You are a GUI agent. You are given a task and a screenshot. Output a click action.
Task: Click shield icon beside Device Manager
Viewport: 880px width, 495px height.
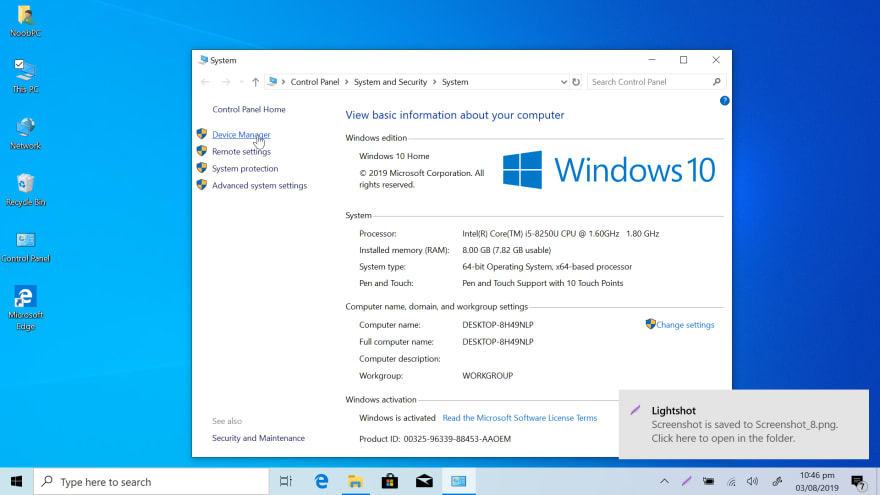[x=202, y=134]
